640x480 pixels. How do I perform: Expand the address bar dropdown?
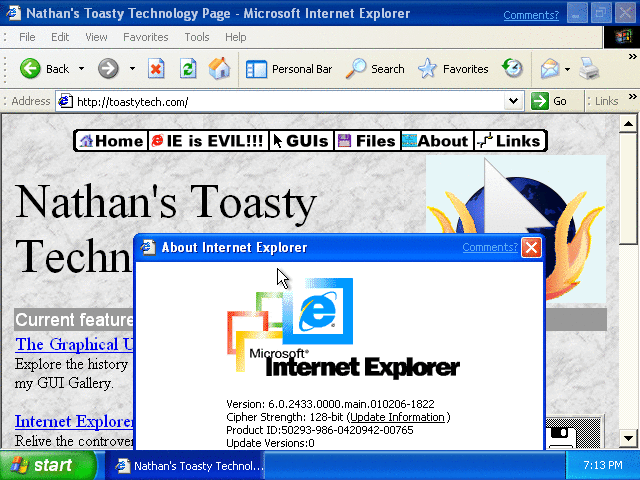coord(513,101)
